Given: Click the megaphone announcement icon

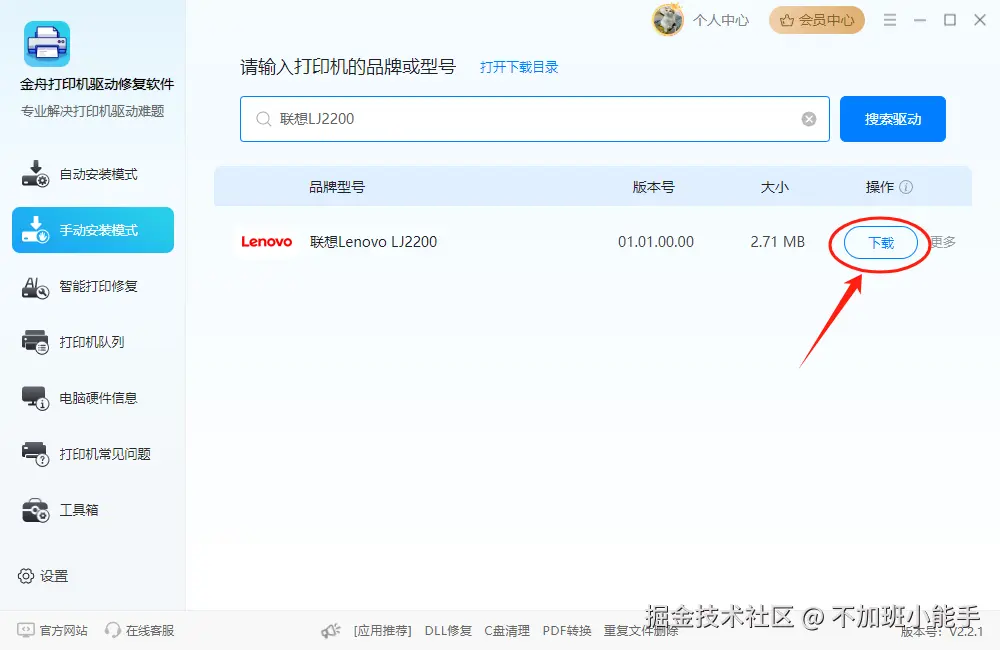Looking at the screenshot, I should (x=330, y=631).
